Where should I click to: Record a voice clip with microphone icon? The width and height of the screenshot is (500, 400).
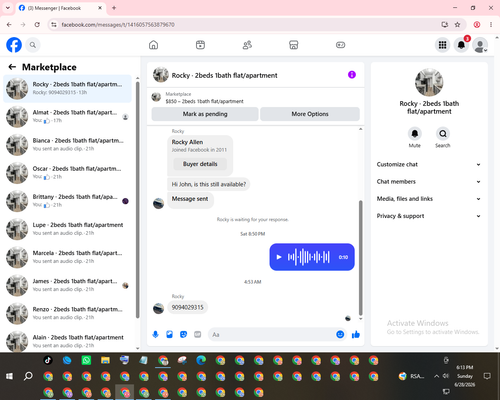point(155,334)
